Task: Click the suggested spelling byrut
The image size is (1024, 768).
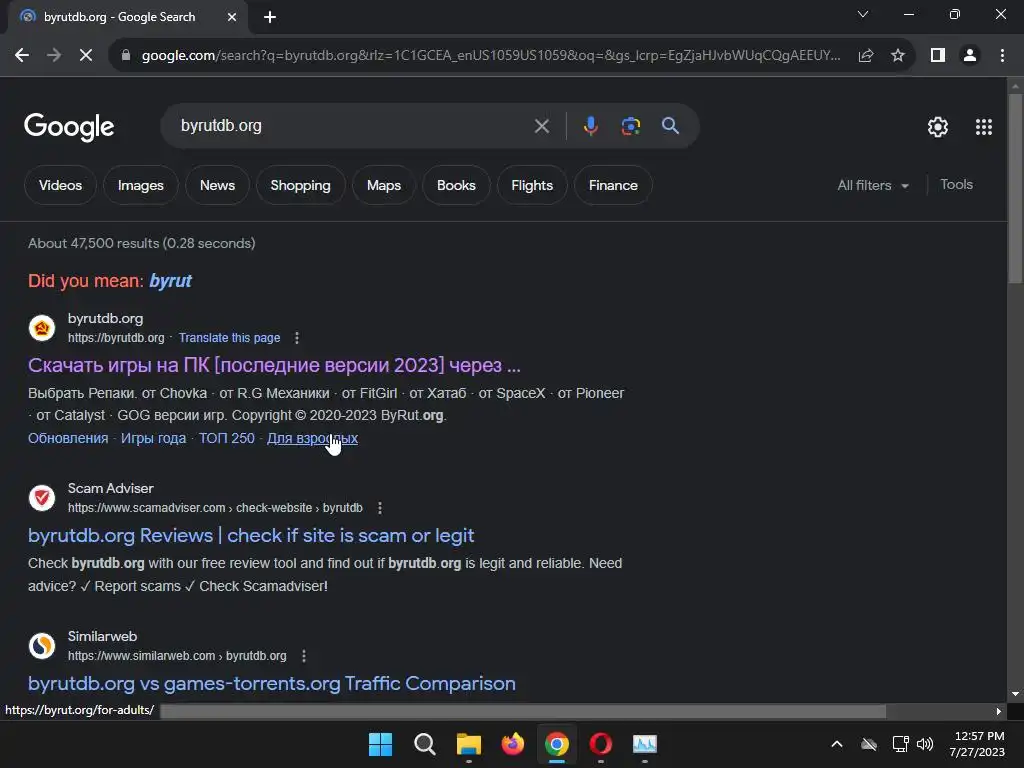Action: click(170, 281)
